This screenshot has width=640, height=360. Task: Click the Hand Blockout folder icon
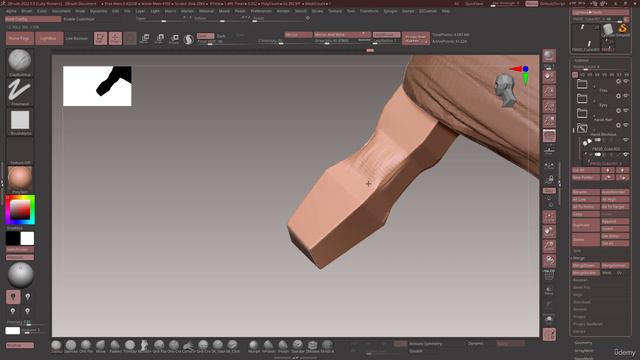point(582,128)
